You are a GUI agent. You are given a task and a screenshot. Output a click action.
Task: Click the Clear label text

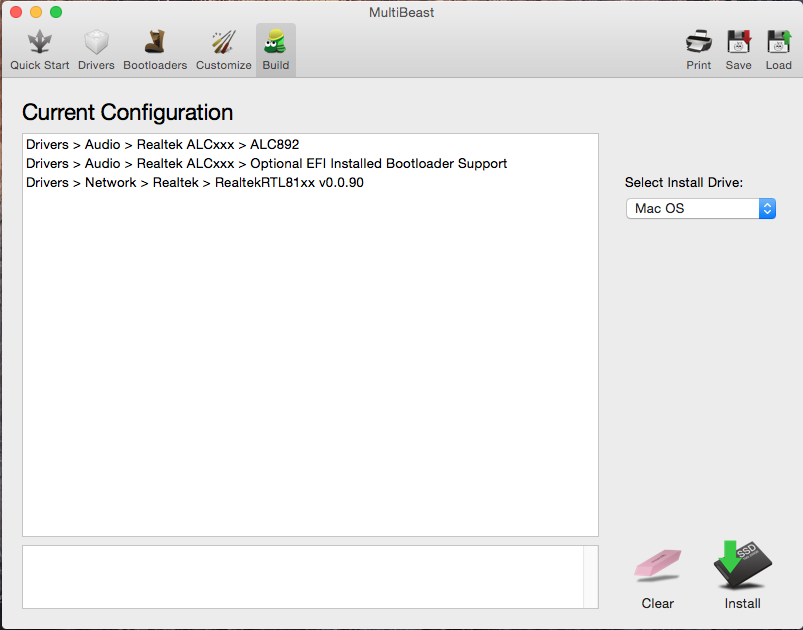pyautogui.click(x=657, y=603)
